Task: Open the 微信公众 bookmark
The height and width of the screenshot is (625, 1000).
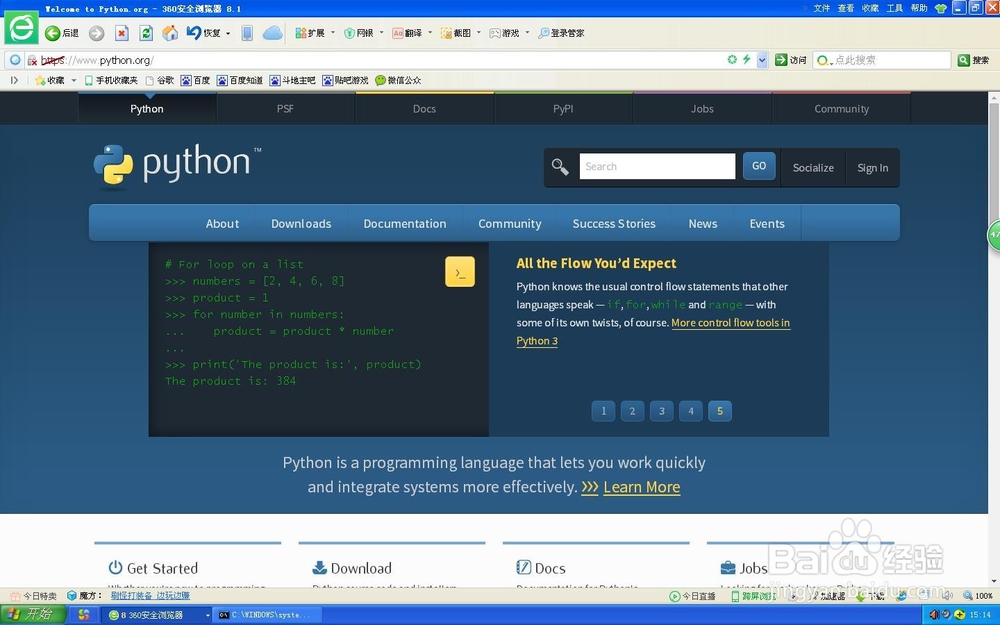Action: tap(399, 80)
